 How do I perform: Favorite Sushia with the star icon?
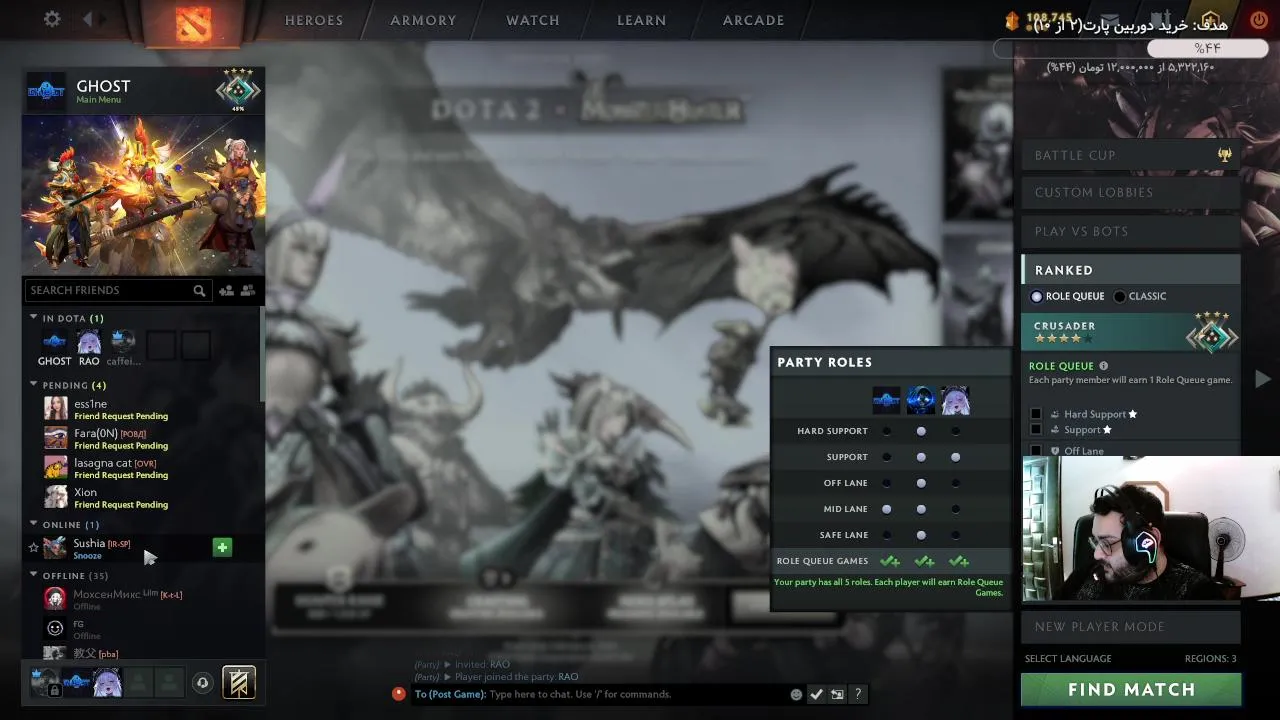pyautogui.click(x=33, y=547)
